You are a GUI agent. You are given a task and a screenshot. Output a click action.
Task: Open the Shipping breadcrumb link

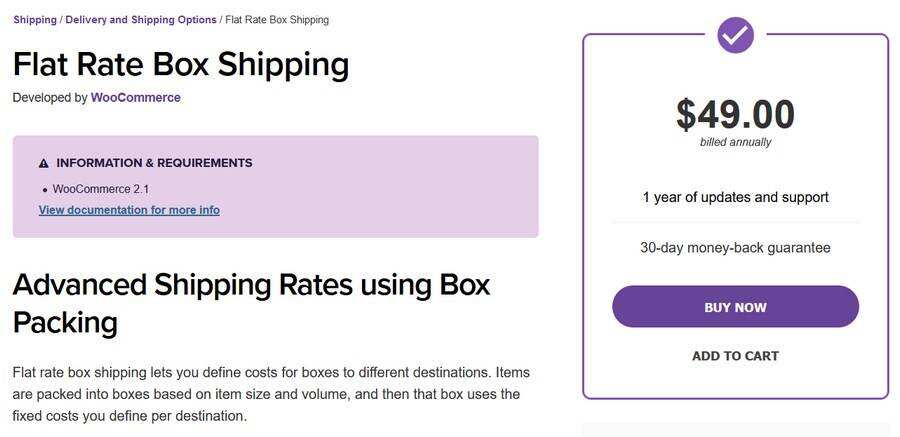point(35,20)
